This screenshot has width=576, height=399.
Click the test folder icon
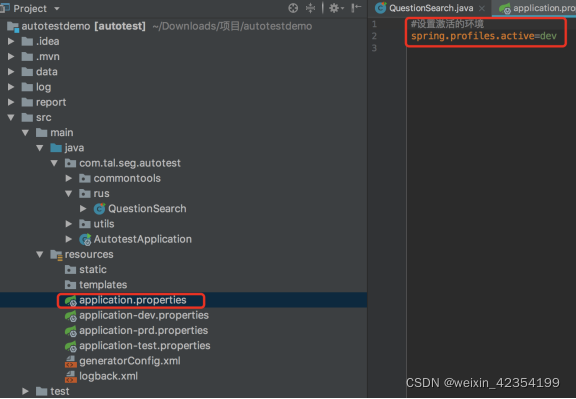[42, 391]
